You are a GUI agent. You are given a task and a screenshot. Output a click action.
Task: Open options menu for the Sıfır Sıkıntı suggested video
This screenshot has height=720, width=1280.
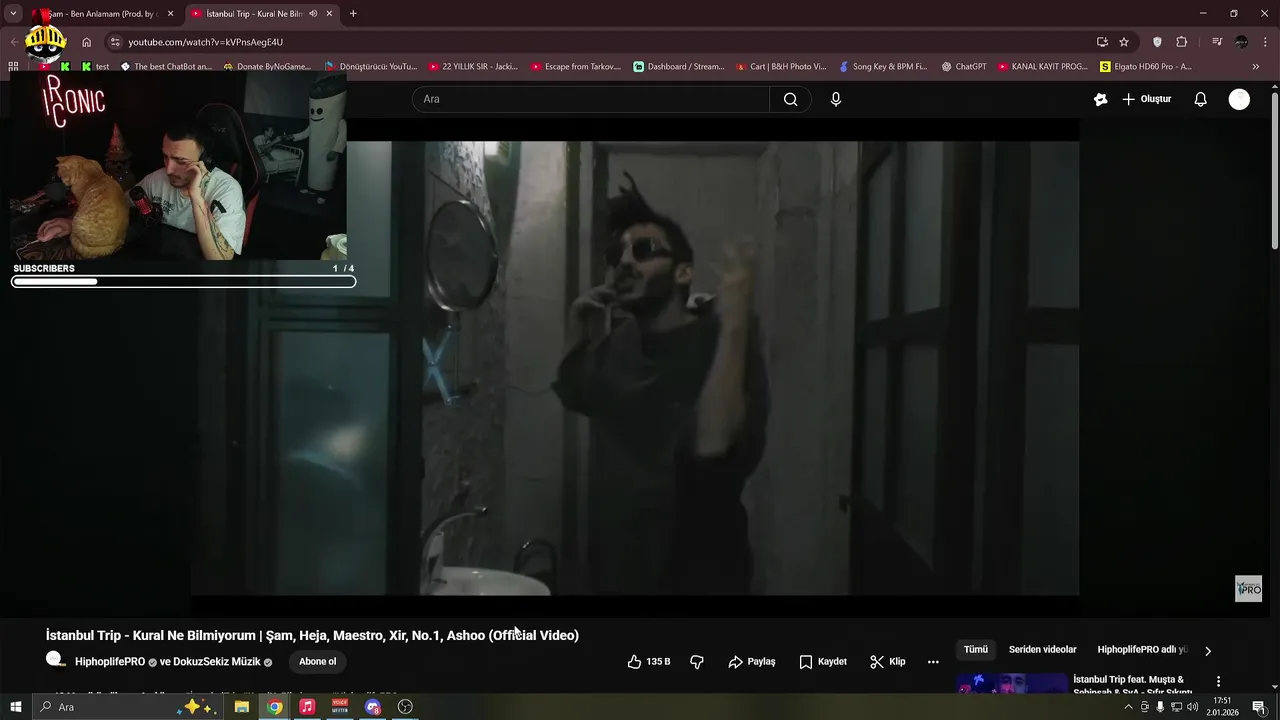(1218, 681)
